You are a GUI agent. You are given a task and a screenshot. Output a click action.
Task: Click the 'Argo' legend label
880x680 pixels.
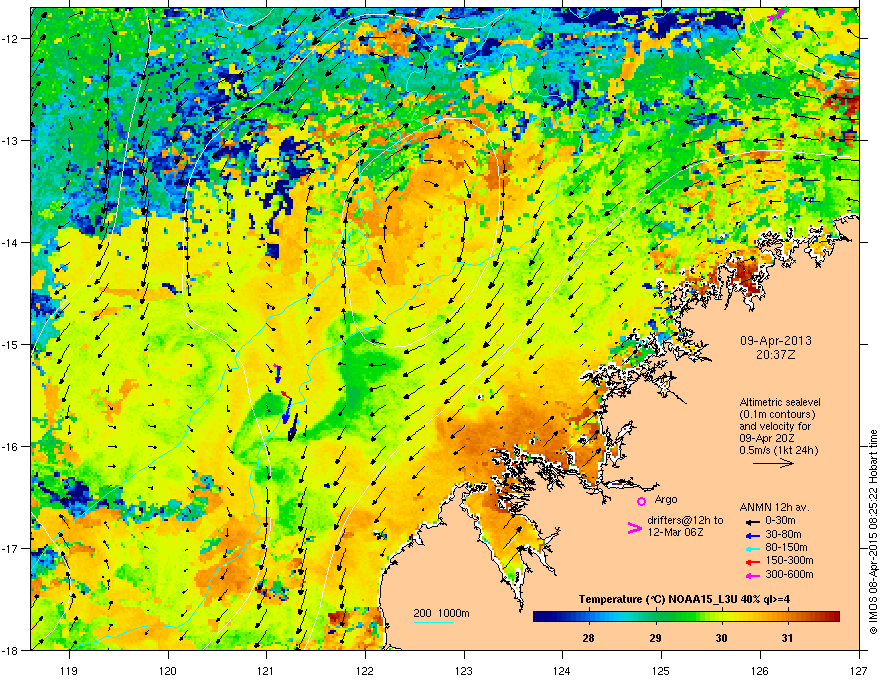(x=666, y=499)
